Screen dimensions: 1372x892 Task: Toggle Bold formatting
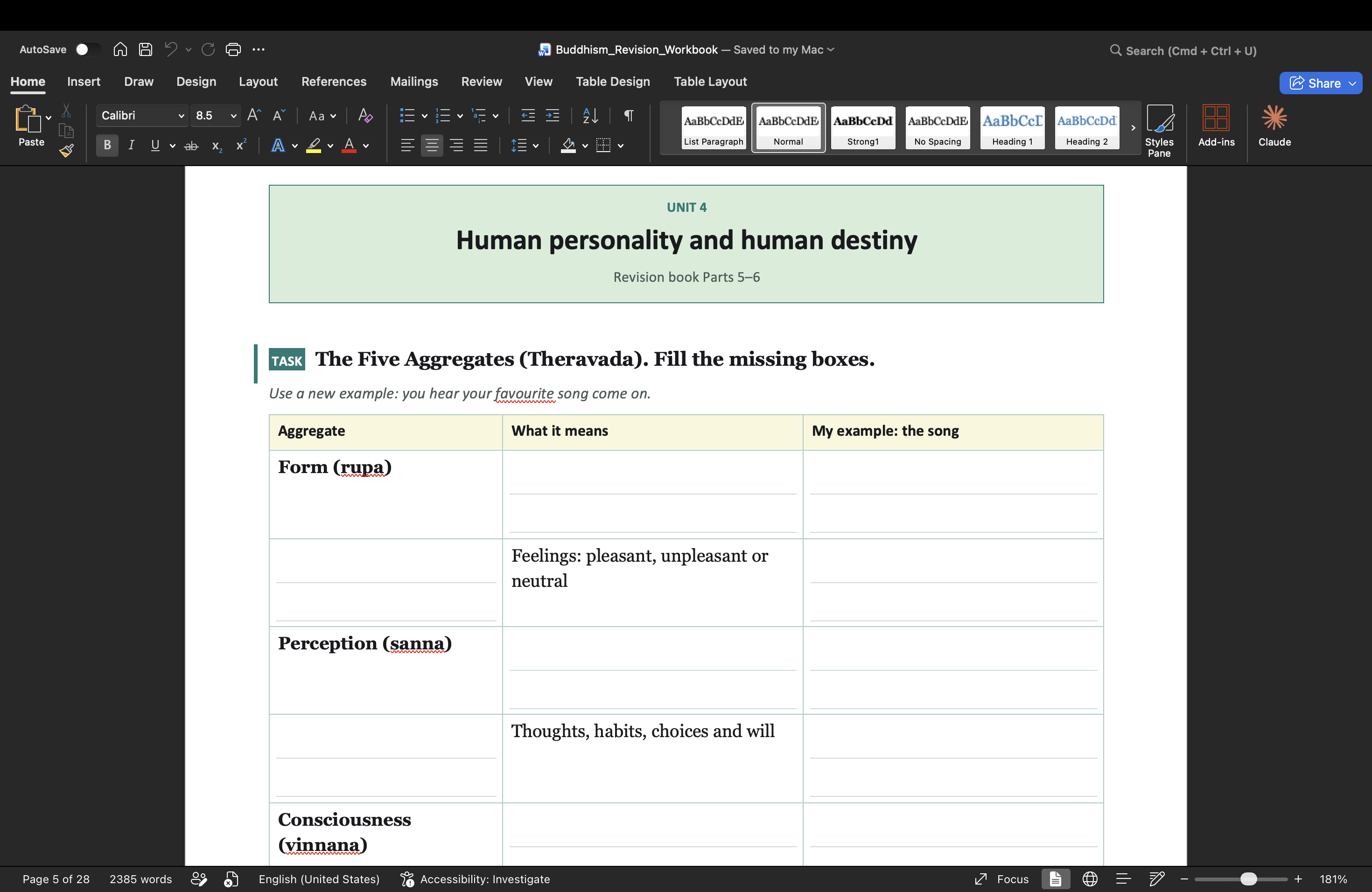(107, 145)
